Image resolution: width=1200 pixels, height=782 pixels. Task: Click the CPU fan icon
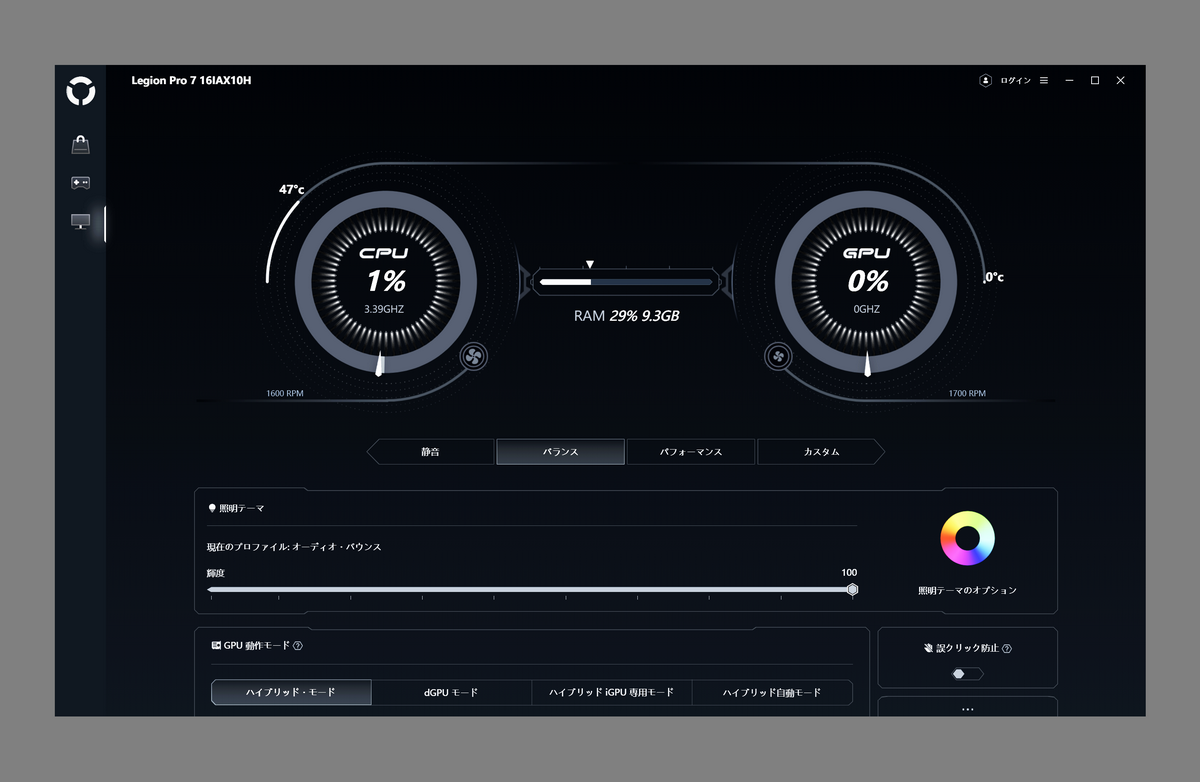[473, 356]
